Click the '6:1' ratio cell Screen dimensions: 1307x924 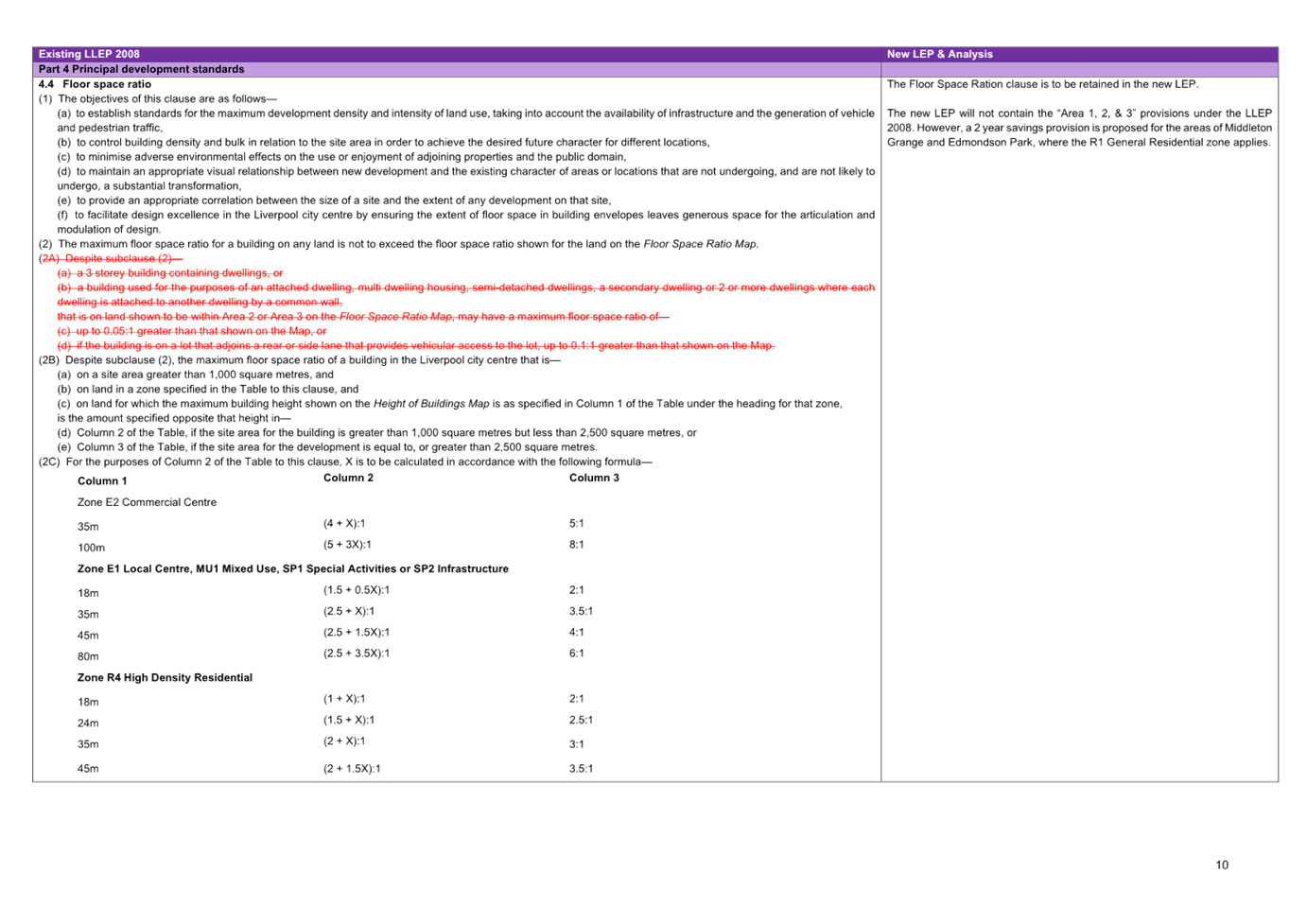(x=577, y=654)
